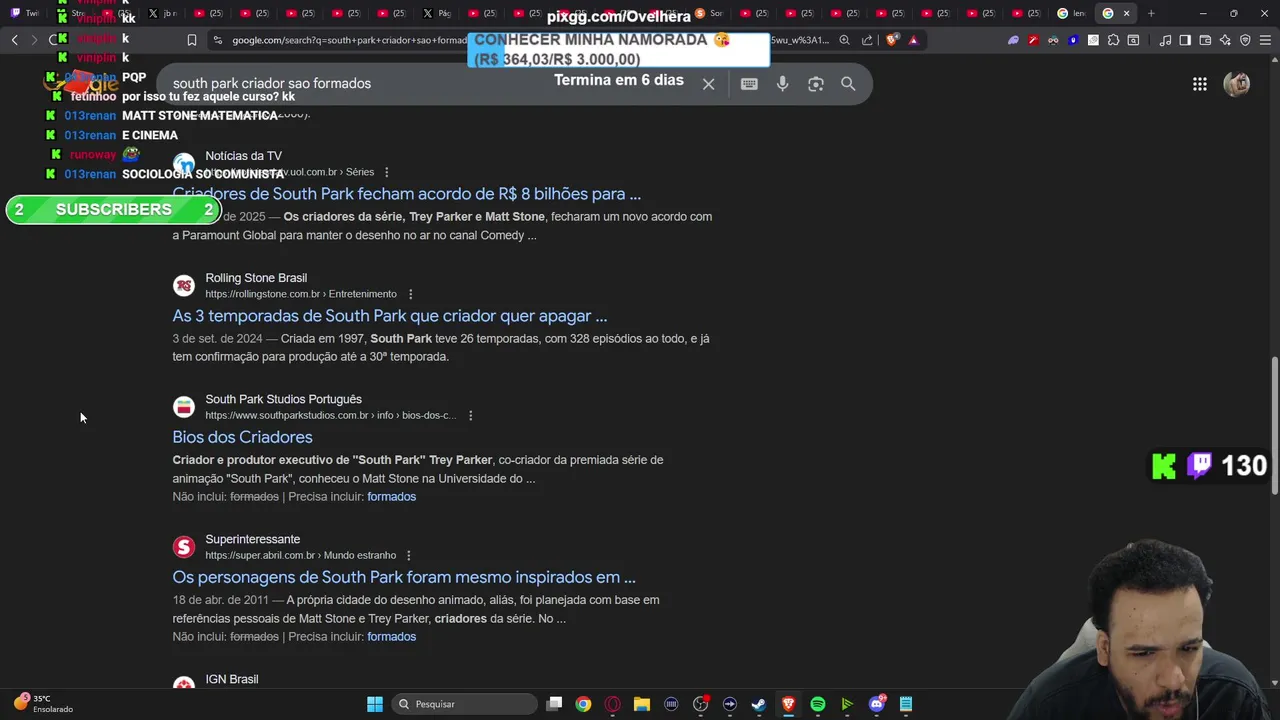Require 'formados' under Superinteressante result
The image size is (1280, 720).
click(x=391, y=637)
